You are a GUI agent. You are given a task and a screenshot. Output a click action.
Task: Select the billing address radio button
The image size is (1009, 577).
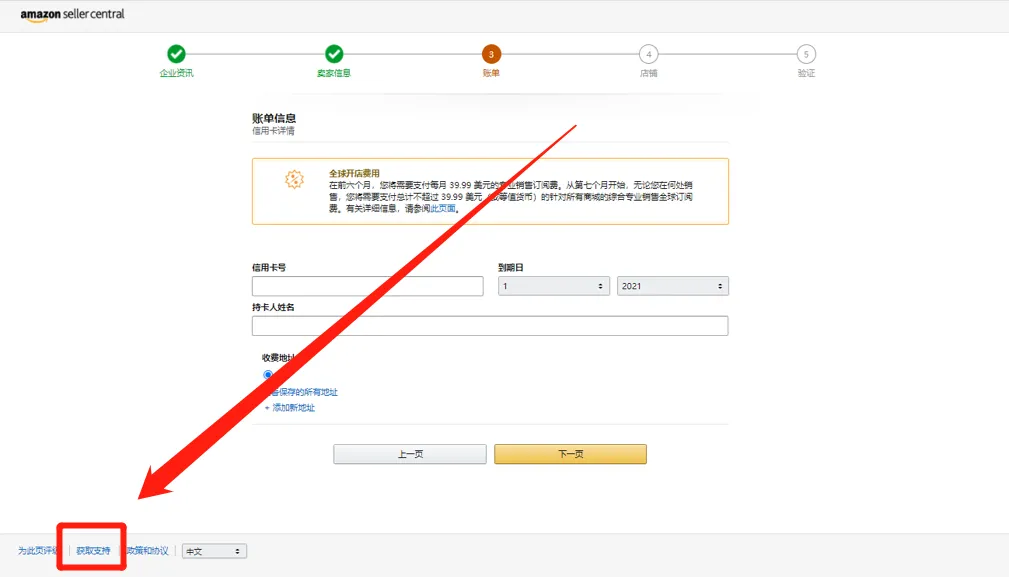[x=266, y=374]
